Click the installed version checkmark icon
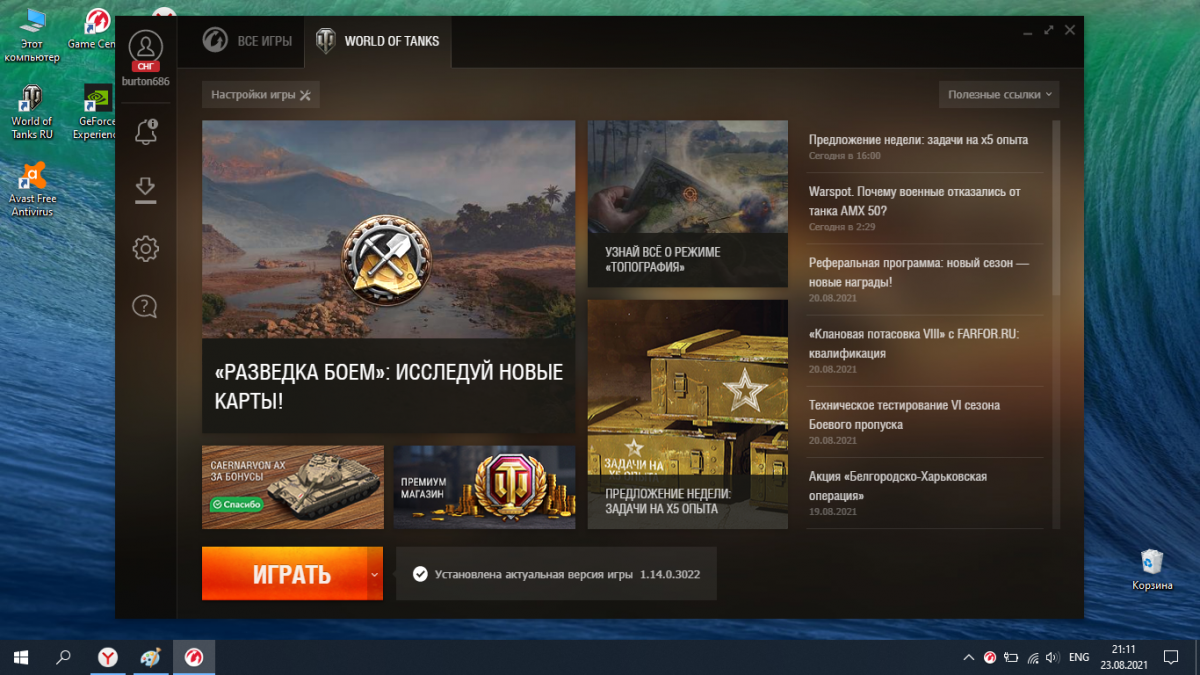The height and width of the screenshot is (675, 1200). pyautogui.click(x=420, y=574)
